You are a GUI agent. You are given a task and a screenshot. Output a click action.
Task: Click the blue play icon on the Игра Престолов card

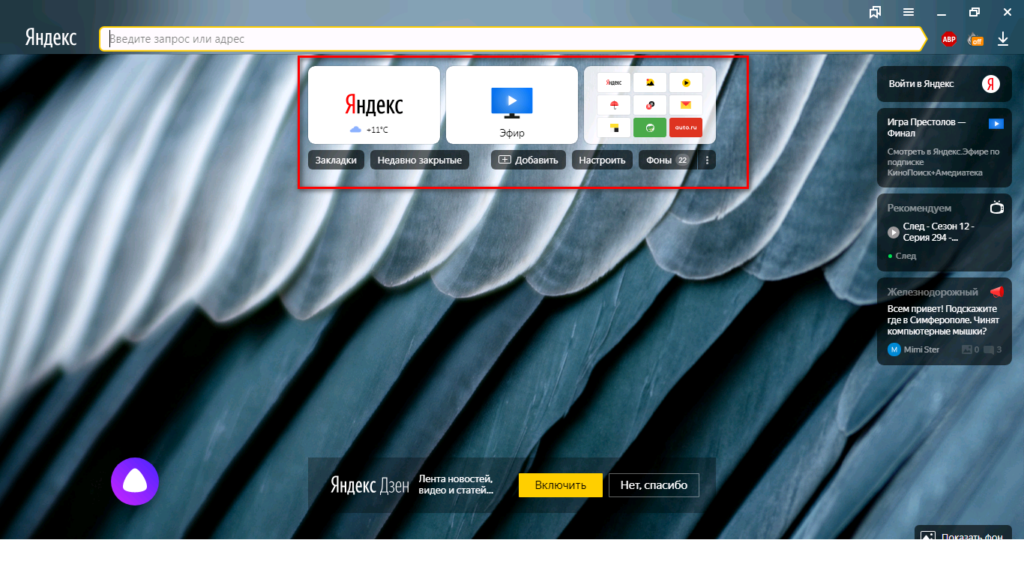point(996,123)
